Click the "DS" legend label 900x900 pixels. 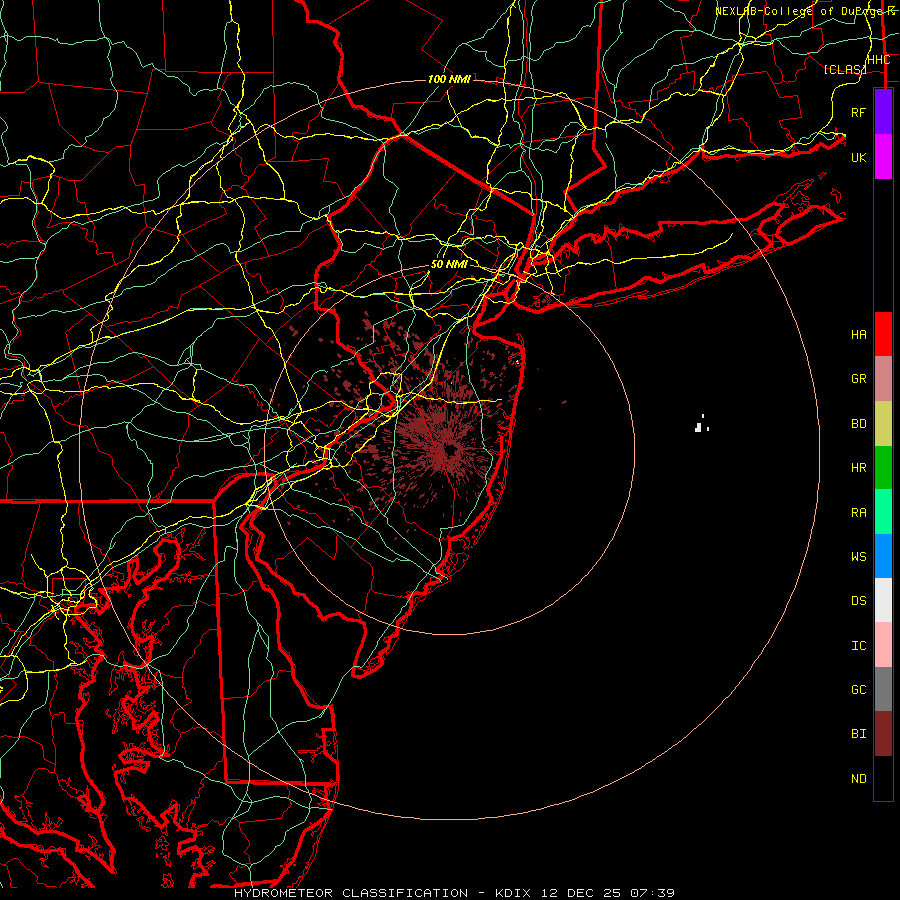[859, 601]
